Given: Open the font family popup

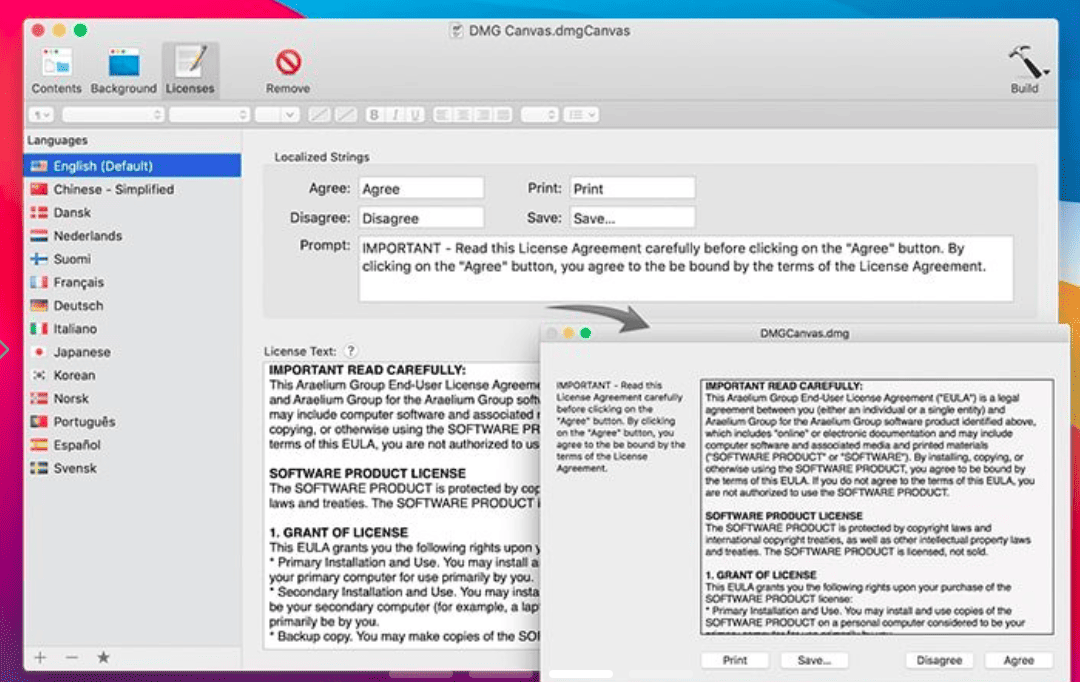Looking at the screenshot, I should [113, 114].
